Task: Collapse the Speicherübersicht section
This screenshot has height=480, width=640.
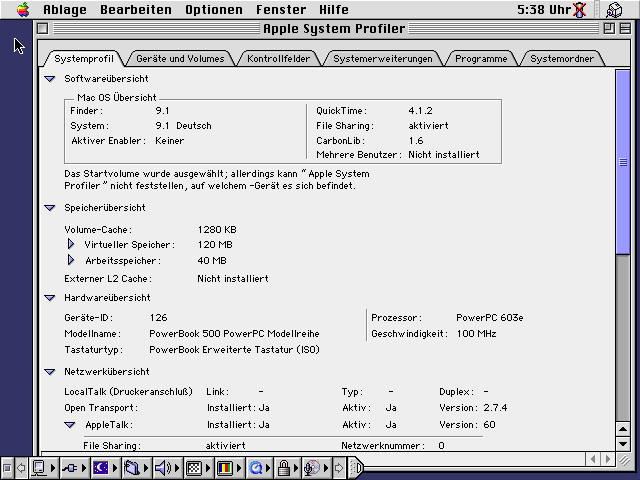Action: pyautogui.click(x=50, y=208)
